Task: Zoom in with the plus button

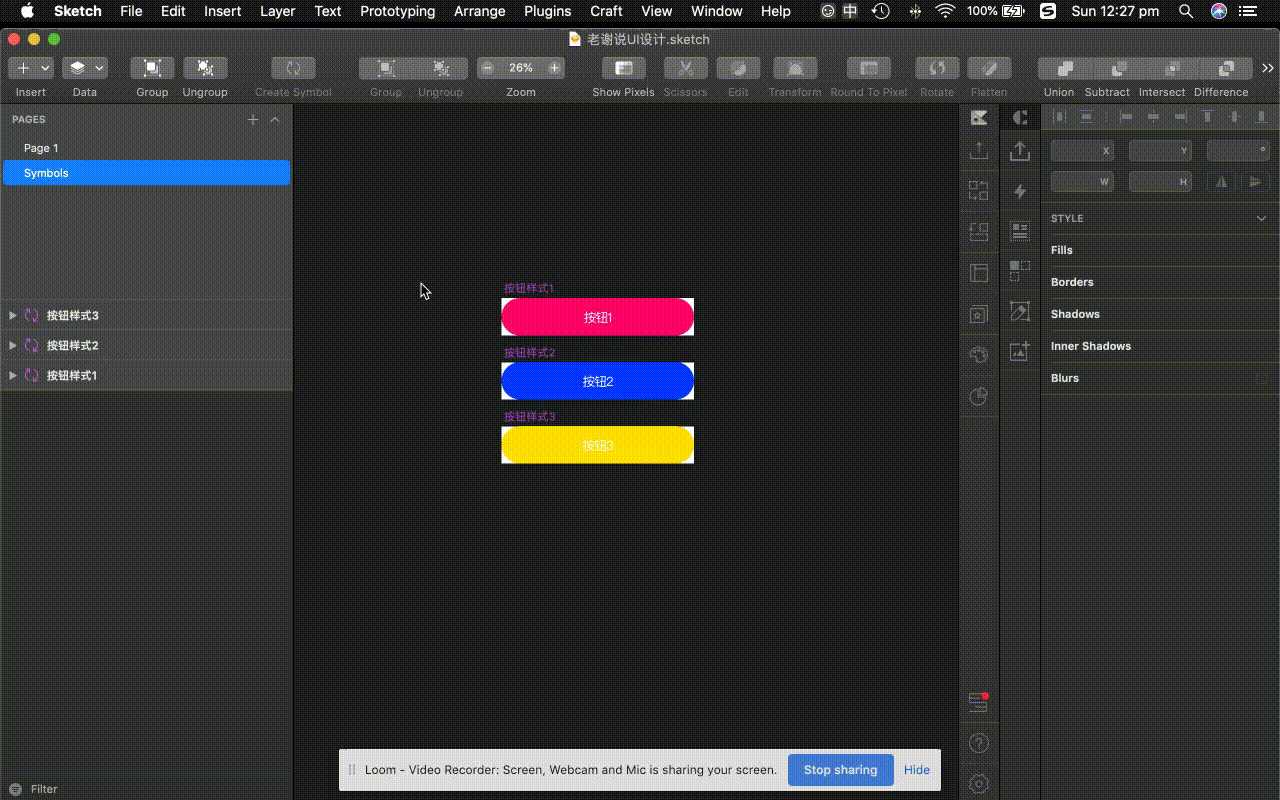Action: coord(554,68)
